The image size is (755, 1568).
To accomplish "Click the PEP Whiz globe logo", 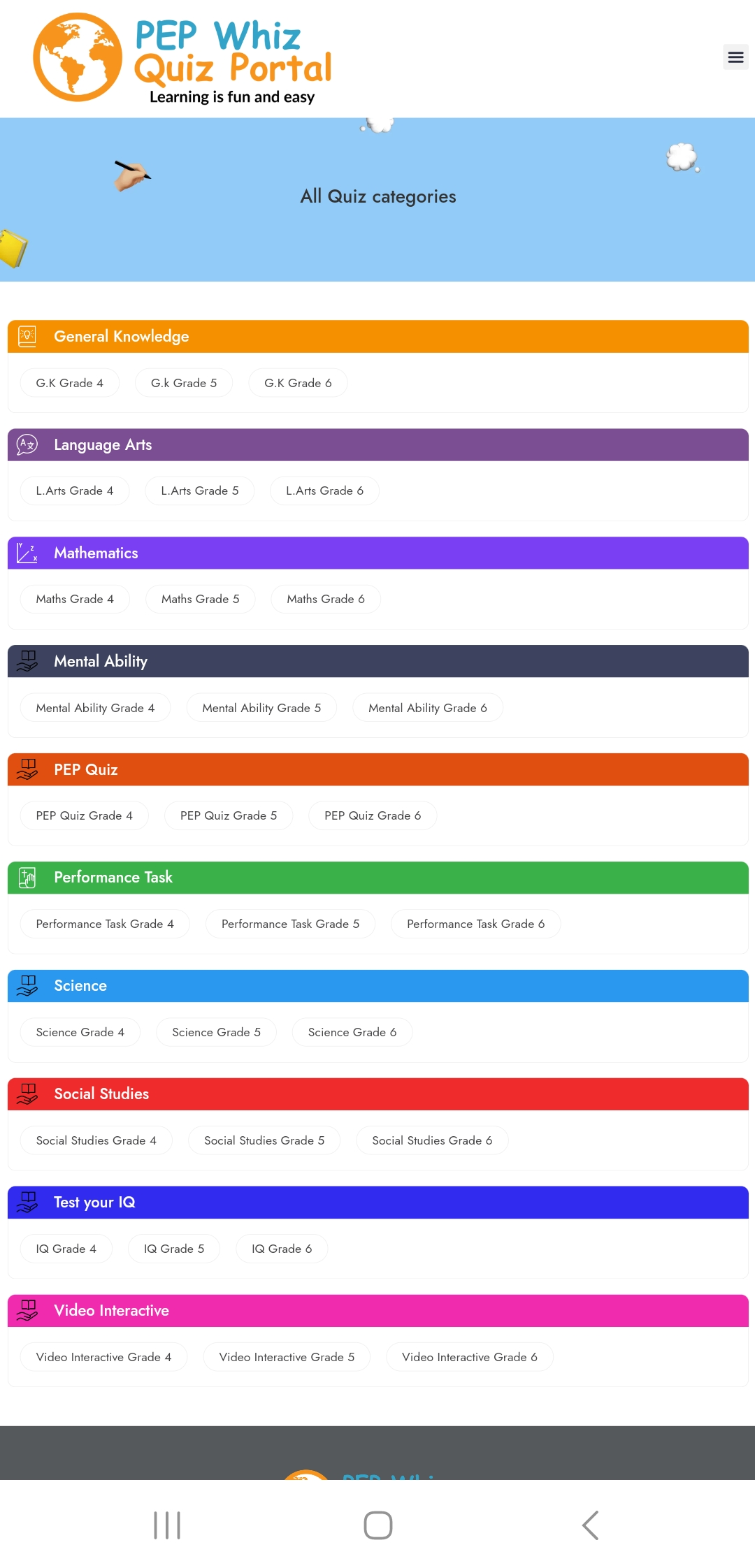I will [78, 57].
